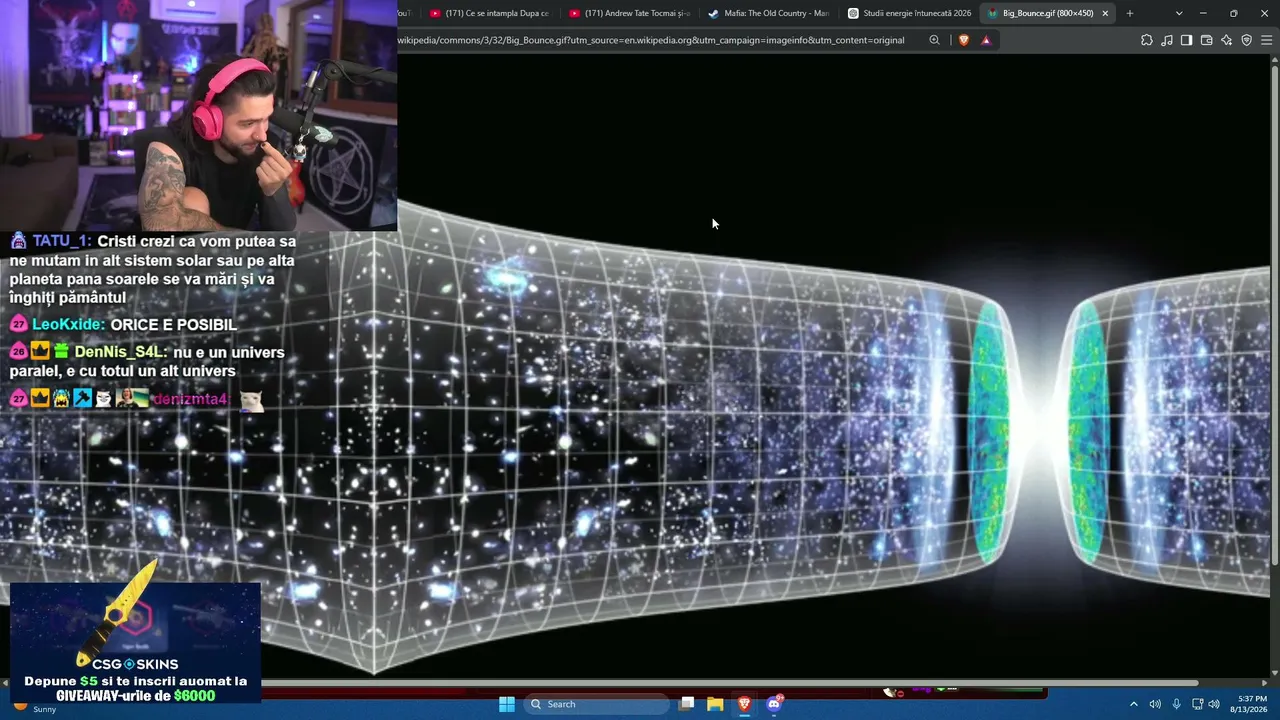Open the Brave VPN shield icon
1280x720 pixels.
click(1246, 40)
